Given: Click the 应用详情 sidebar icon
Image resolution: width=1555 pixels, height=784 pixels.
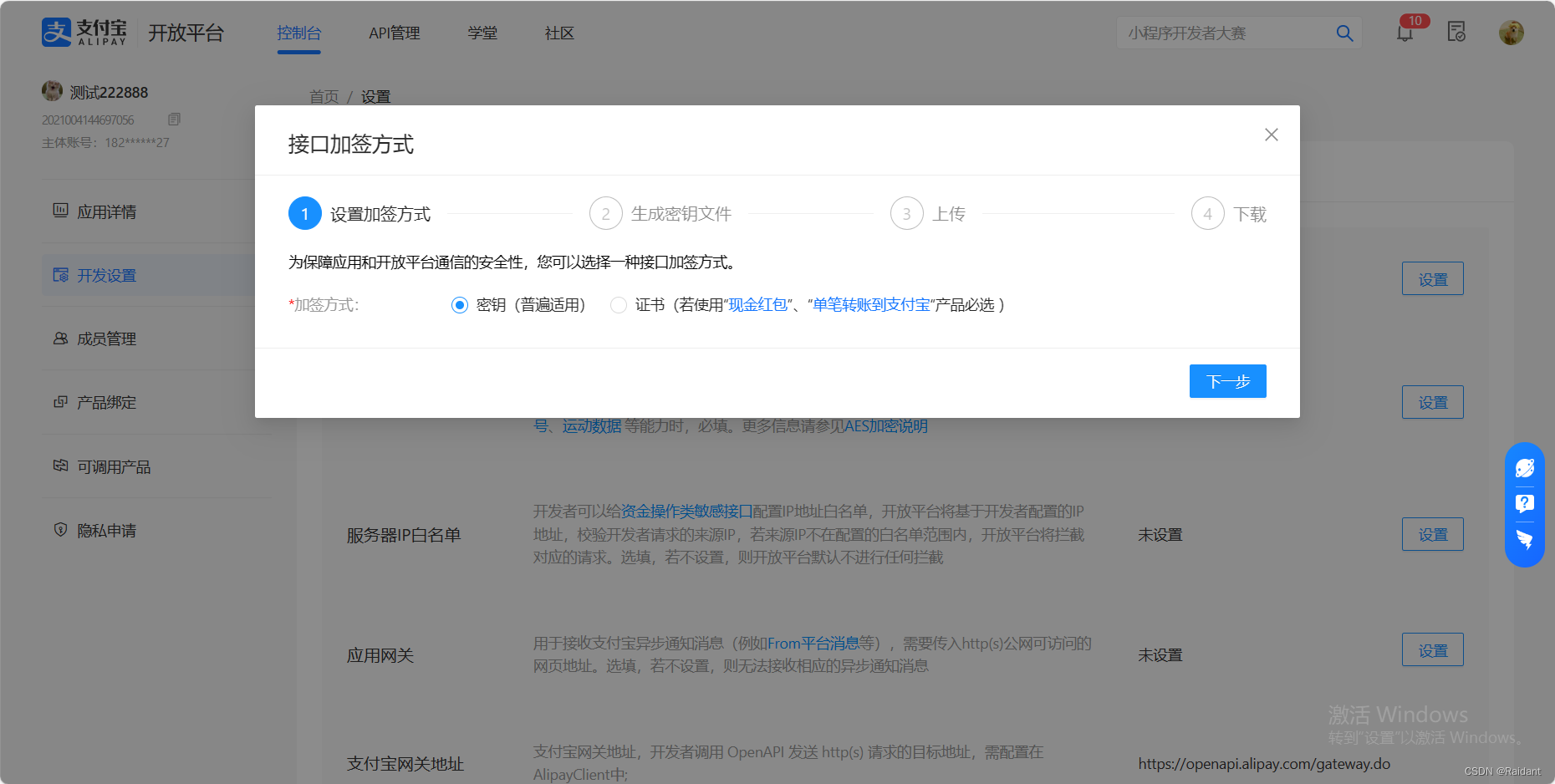Looking at the screenshot, I should click(x=60, y=211).
